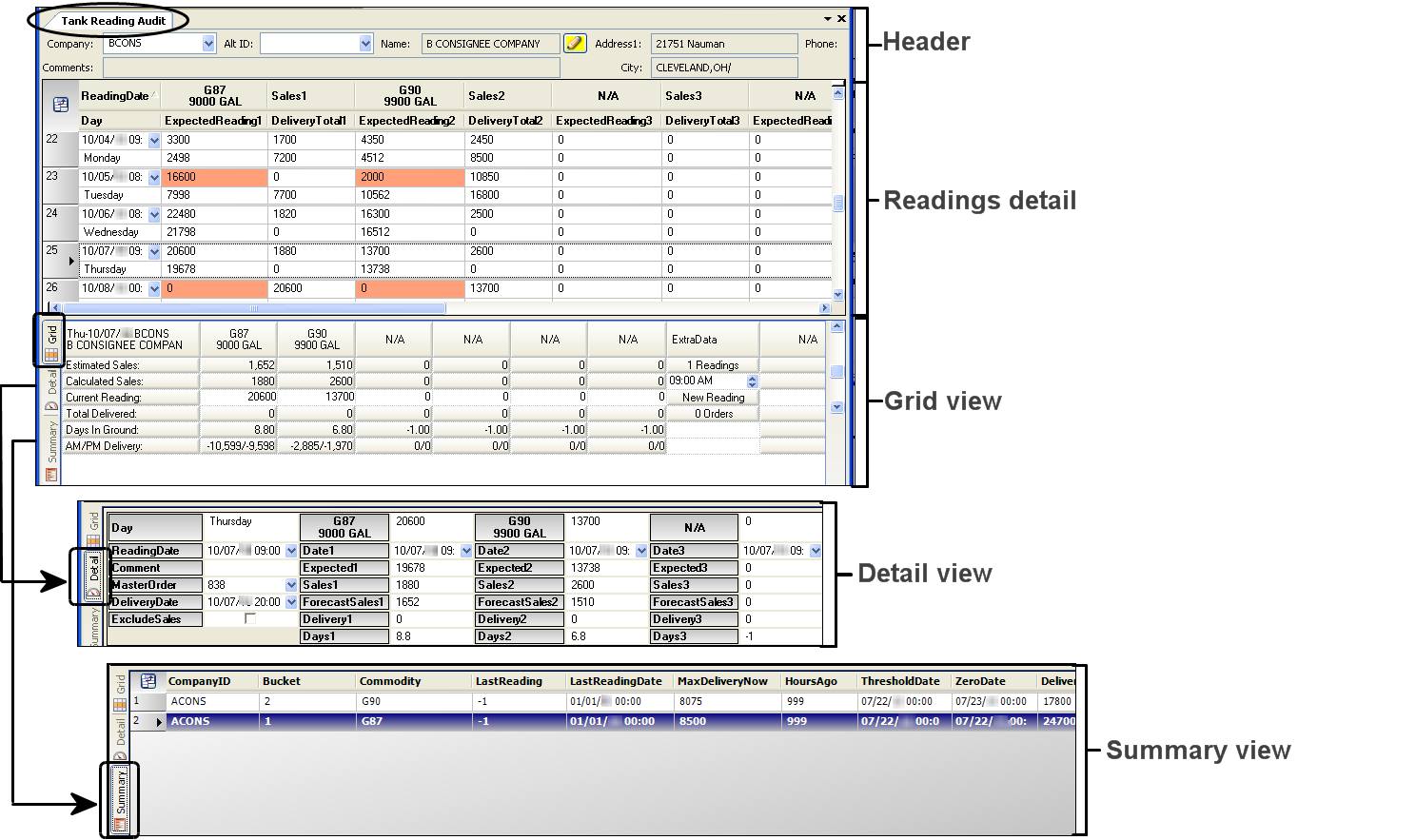Click the readings grid scrollbar down arrow
Screen dimensions: 1416x840
point(838,295)
